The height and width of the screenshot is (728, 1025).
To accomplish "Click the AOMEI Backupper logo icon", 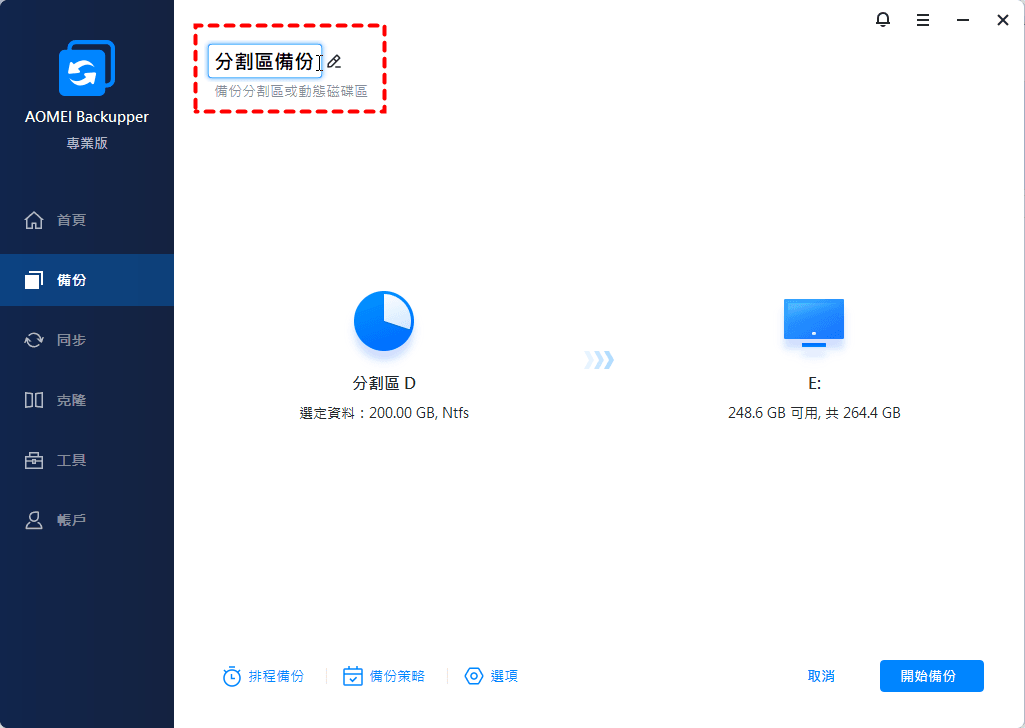I will tap(86, 68).
